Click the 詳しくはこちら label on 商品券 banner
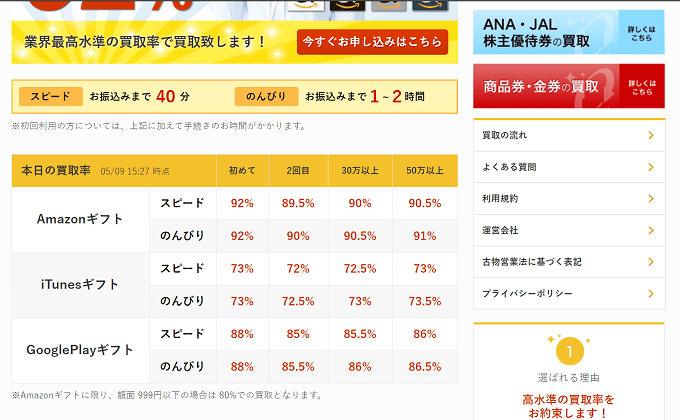The height and width of the screenshot is (420, 680). pyautogui.click(x=641, y=87)
